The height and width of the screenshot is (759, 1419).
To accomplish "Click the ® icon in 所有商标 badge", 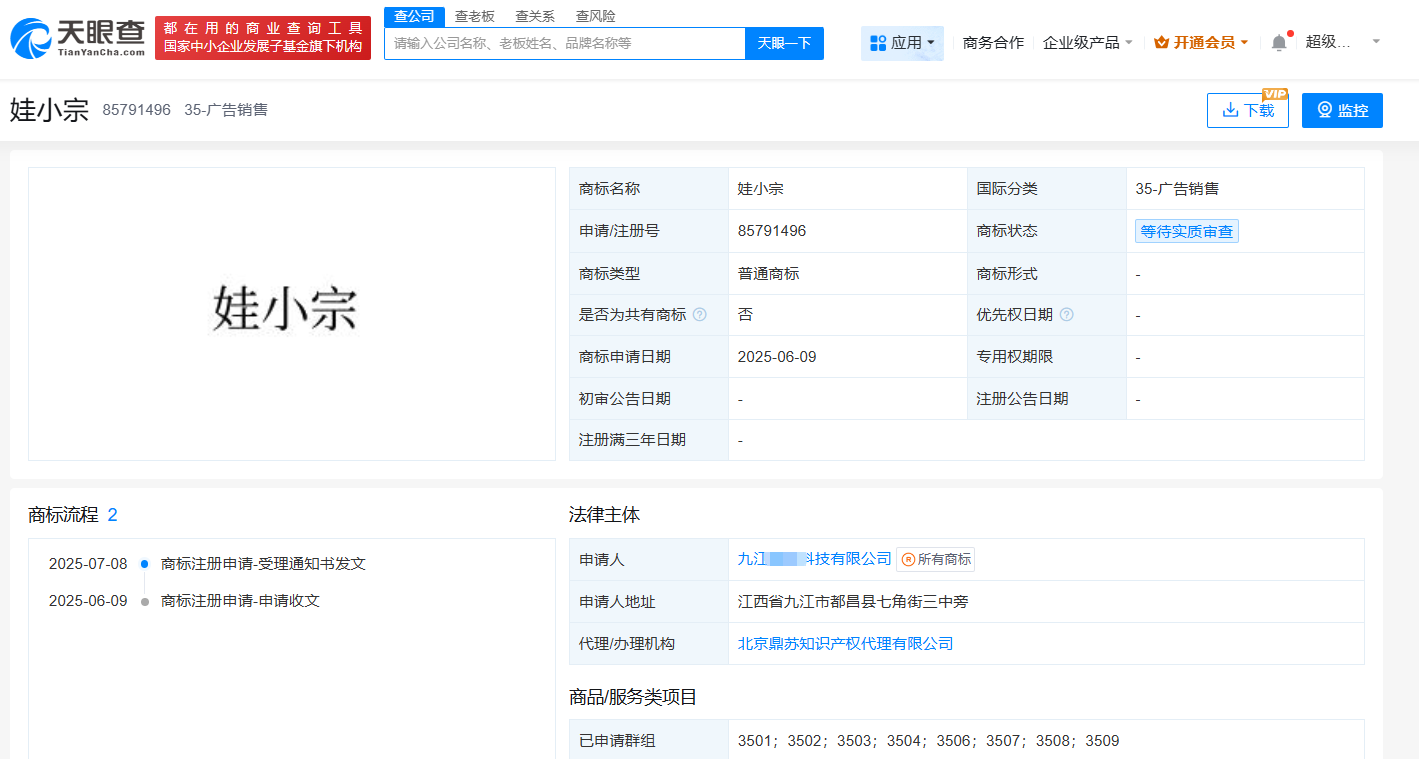I will click(x=908, y=559).
